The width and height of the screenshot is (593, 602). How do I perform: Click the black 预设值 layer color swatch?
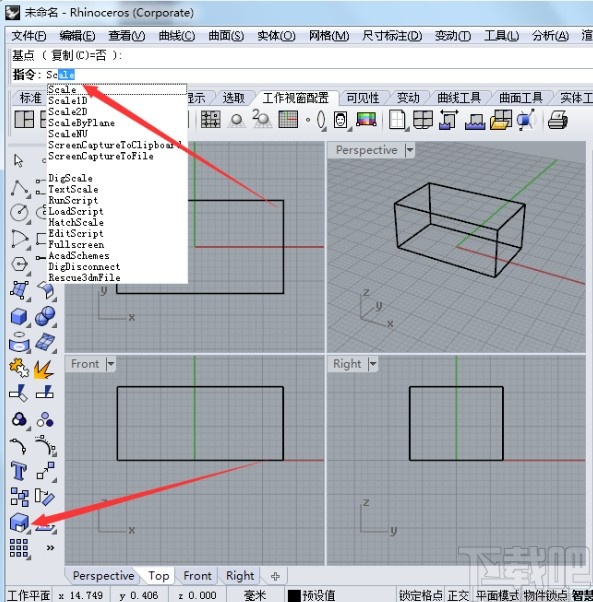pyautogui.click(x=294, y=596)
